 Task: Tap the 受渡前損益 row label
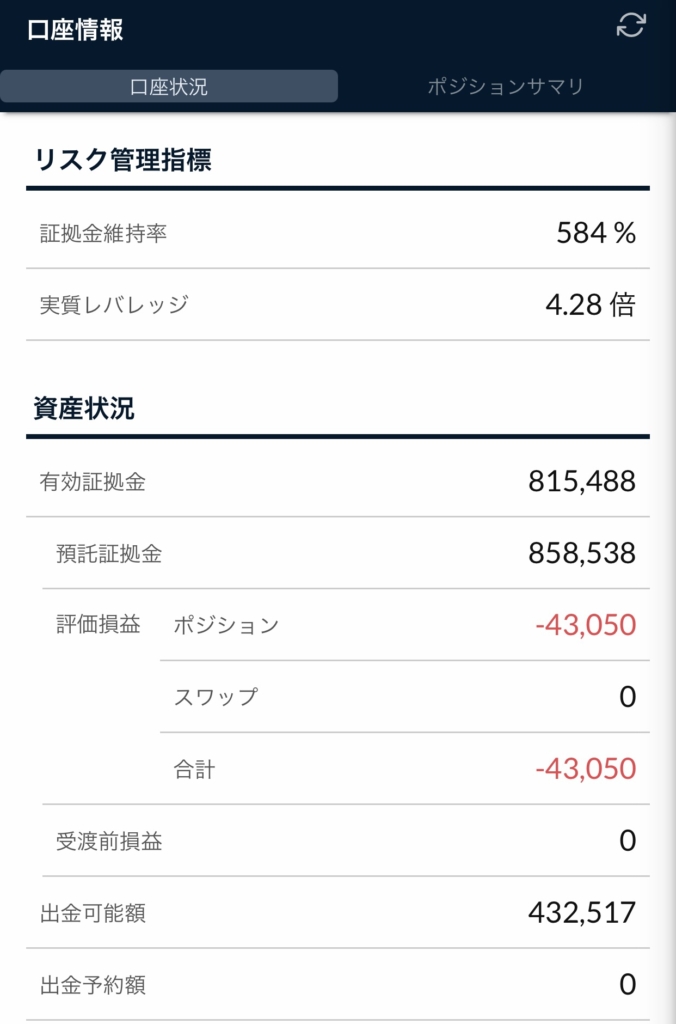coord(109,840)
